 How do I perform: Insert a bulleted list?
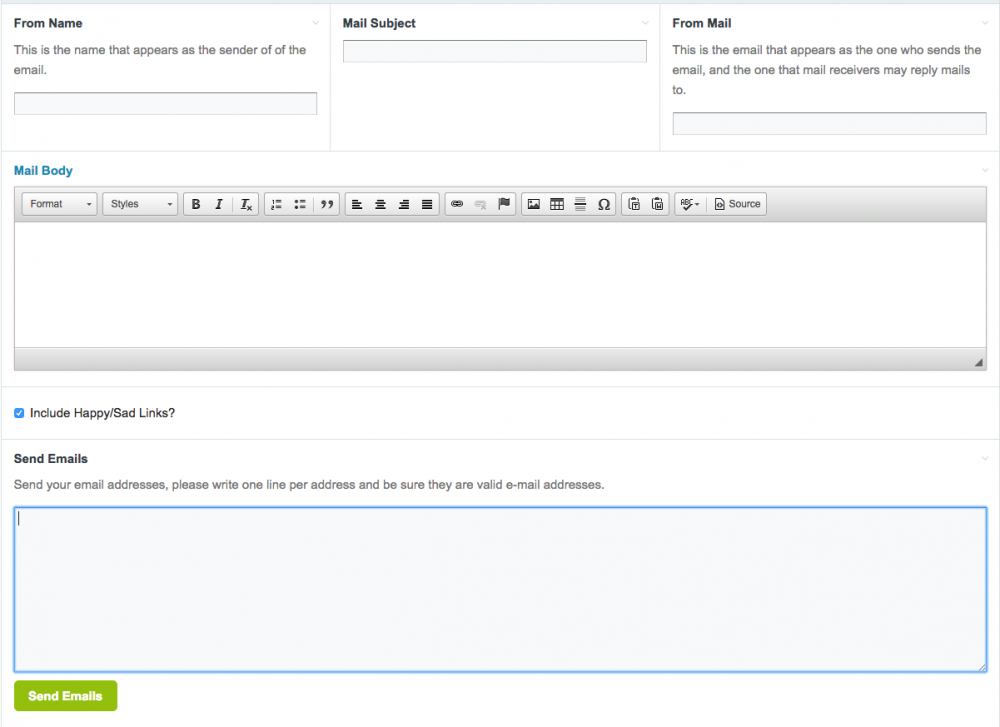300,204
